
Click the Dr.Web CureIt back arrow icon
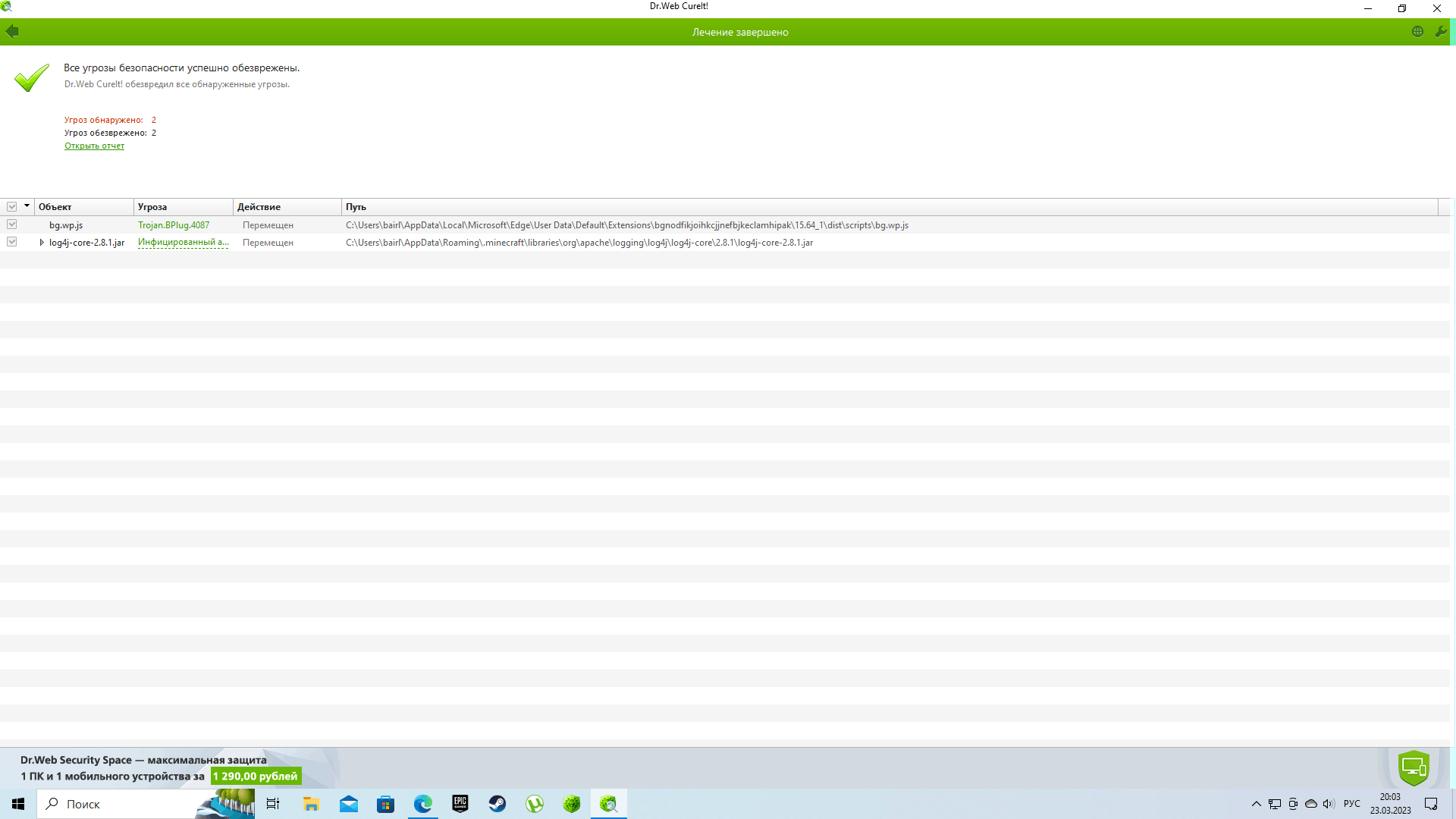pyautogui.click(x=12, y=32)
